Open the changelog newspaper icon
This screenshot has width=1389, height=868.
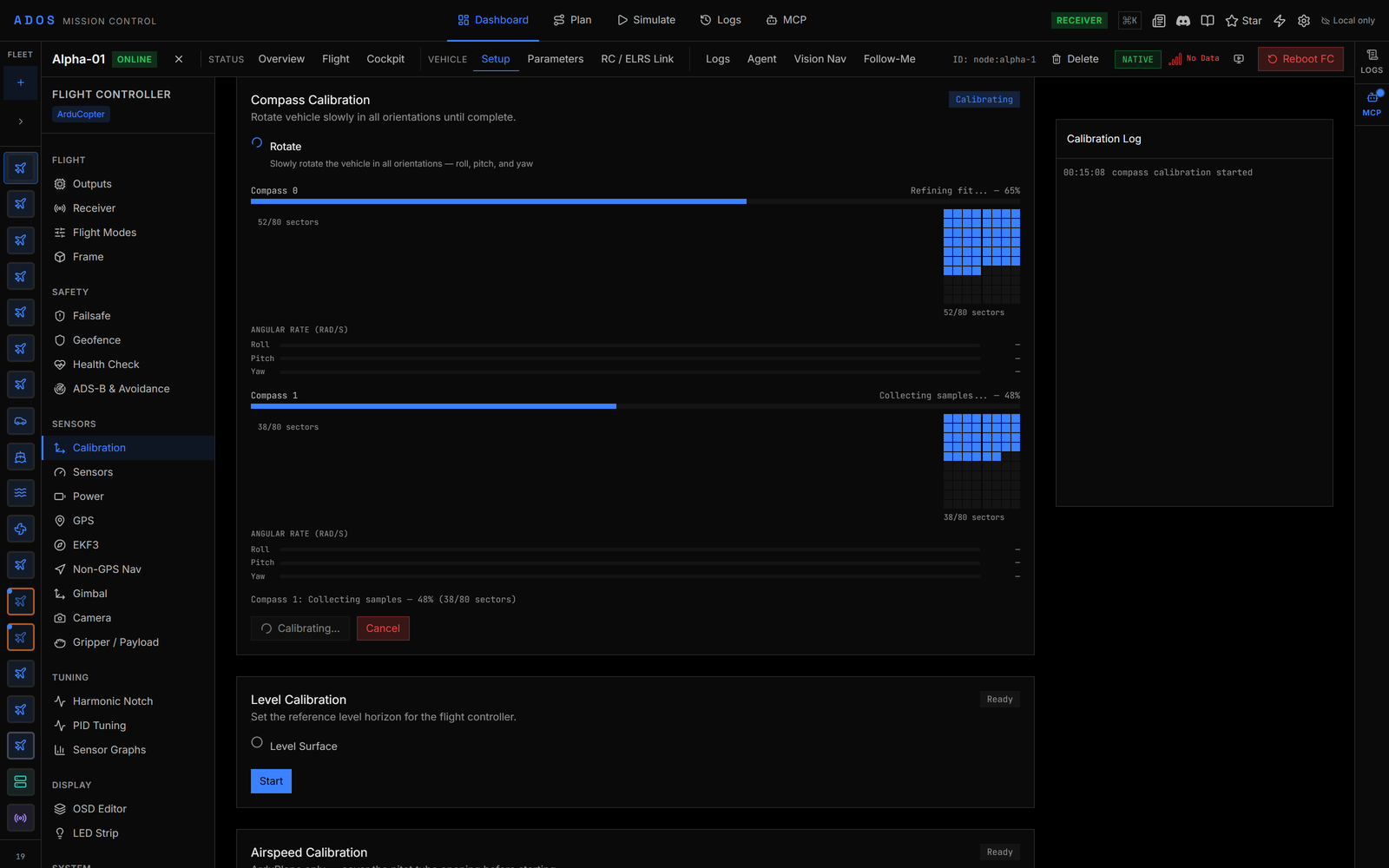coord(1158,20)
